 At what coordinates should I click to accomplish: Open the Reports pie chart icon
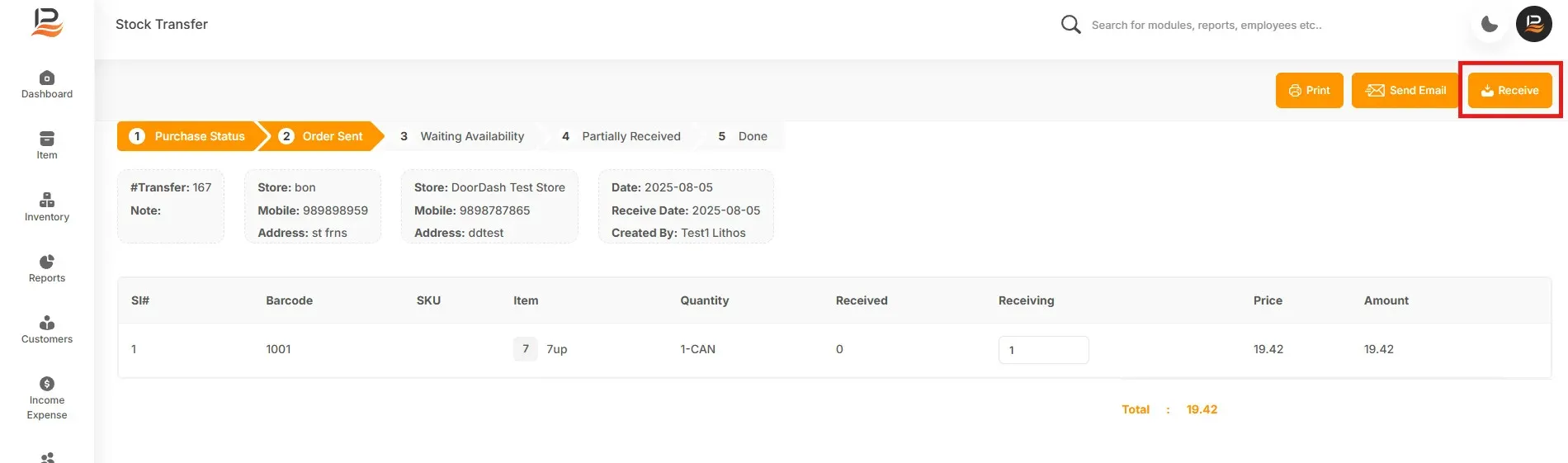pos(47,262)
